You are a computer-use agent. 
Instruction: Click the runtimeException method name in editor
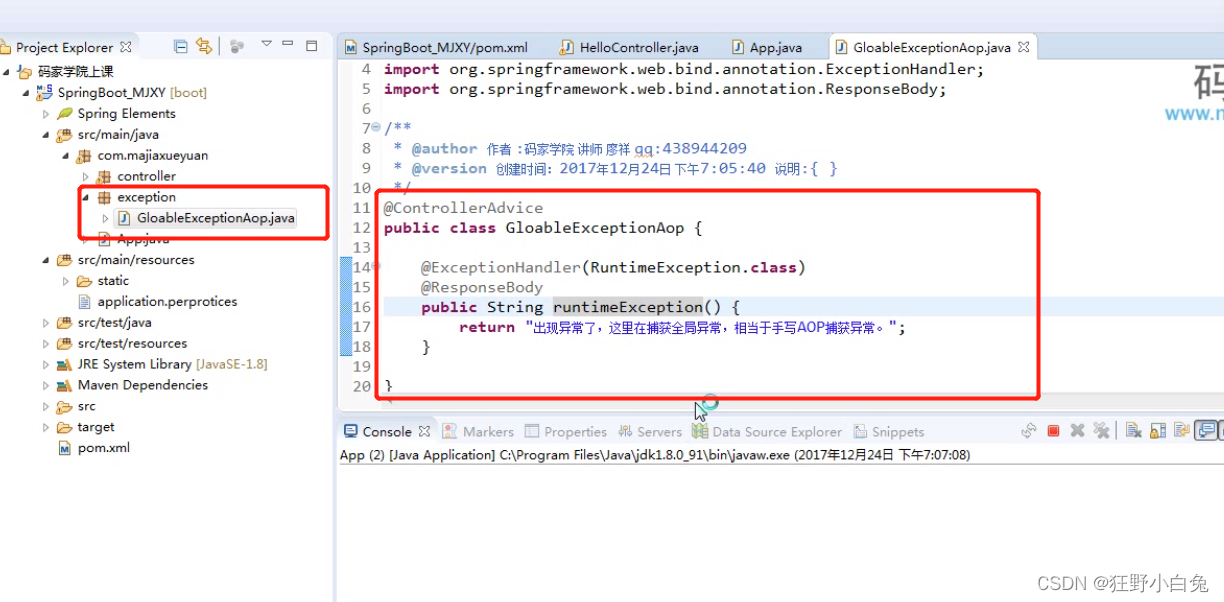[628, 307]
